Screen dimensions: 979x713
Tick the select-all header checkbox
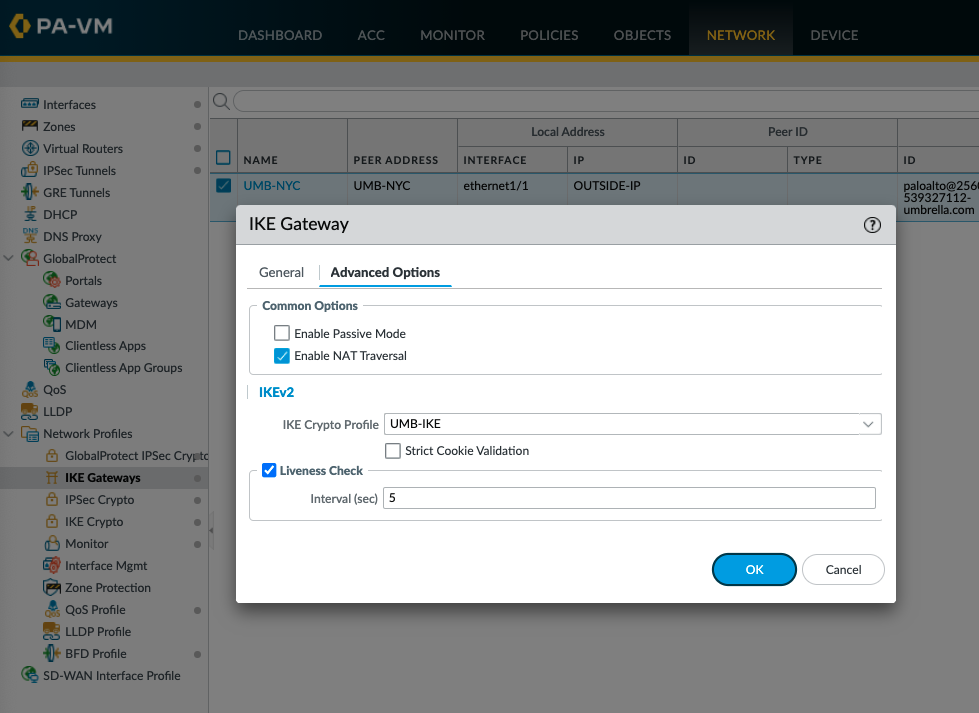[x=223, y=157]
